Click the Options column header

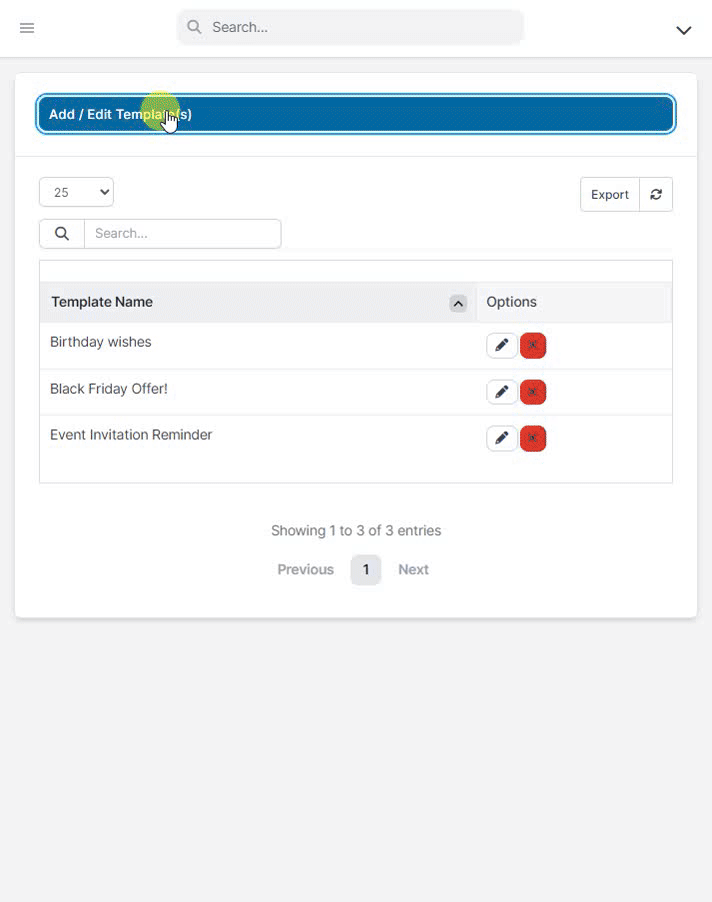click(512, 302)
